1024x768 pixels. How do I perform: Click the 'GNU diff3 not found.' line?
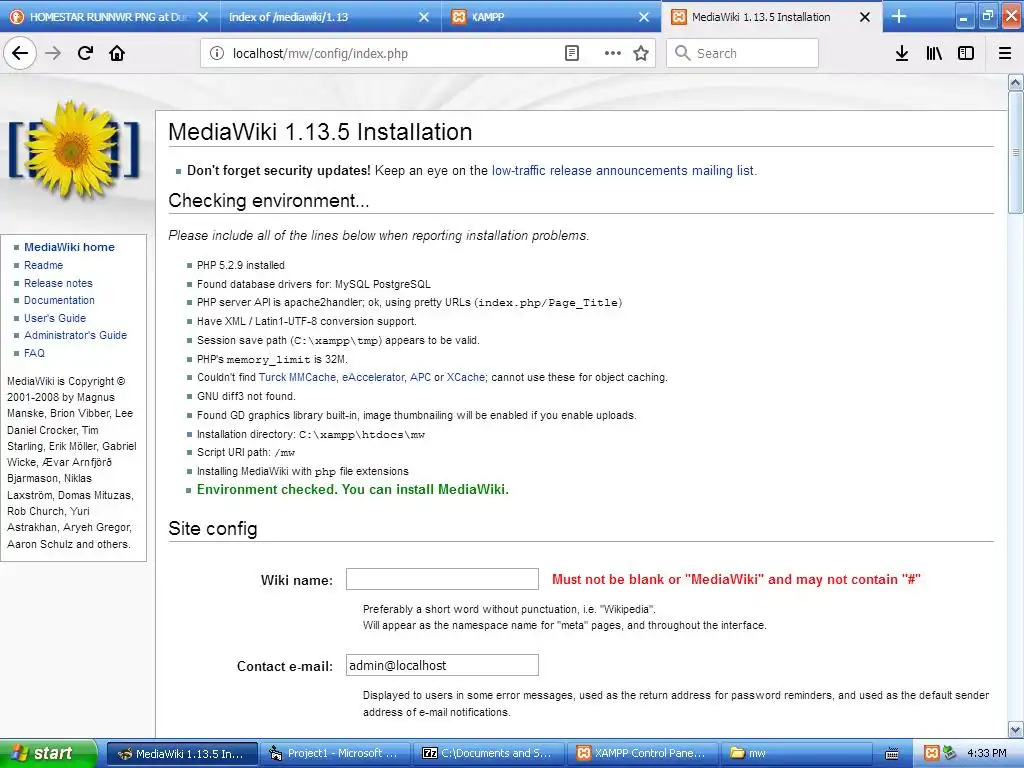(x=246, y=396)
